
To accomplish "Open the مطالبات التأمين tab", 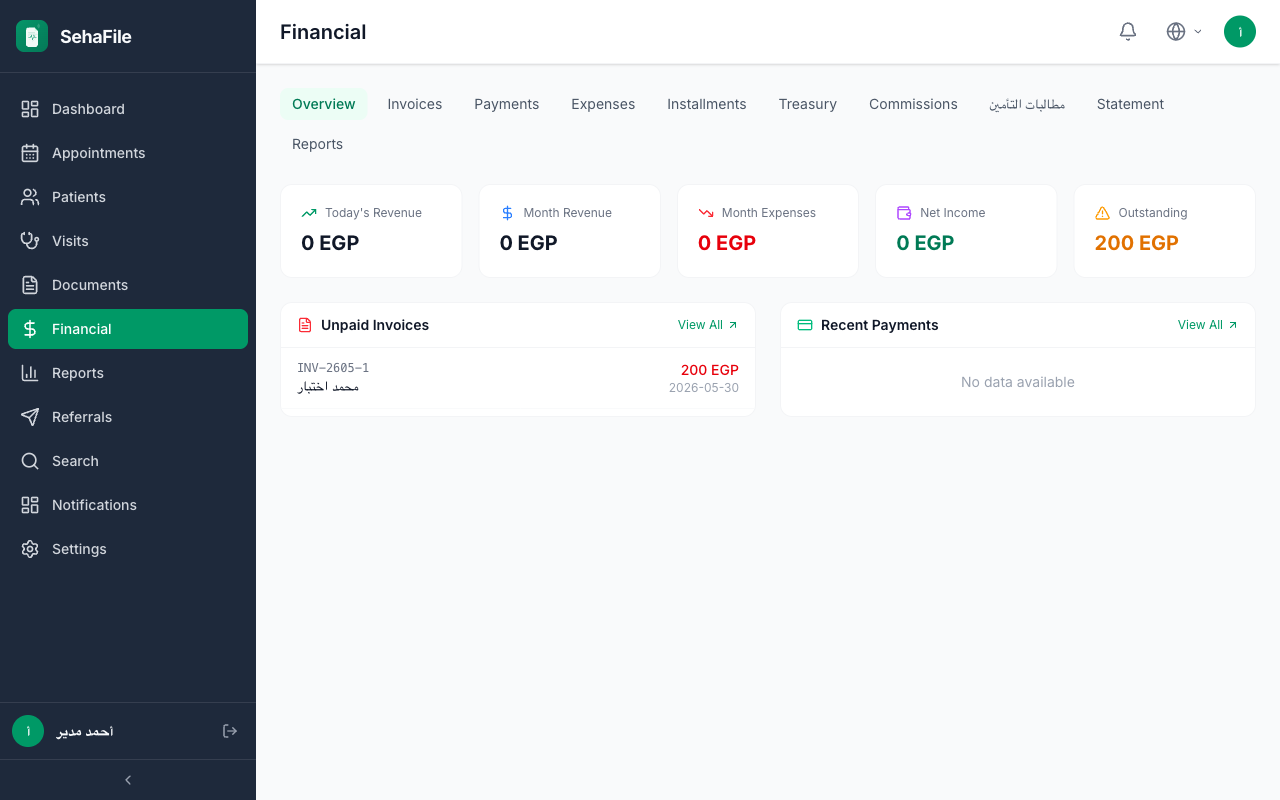I will point(1027,104).
